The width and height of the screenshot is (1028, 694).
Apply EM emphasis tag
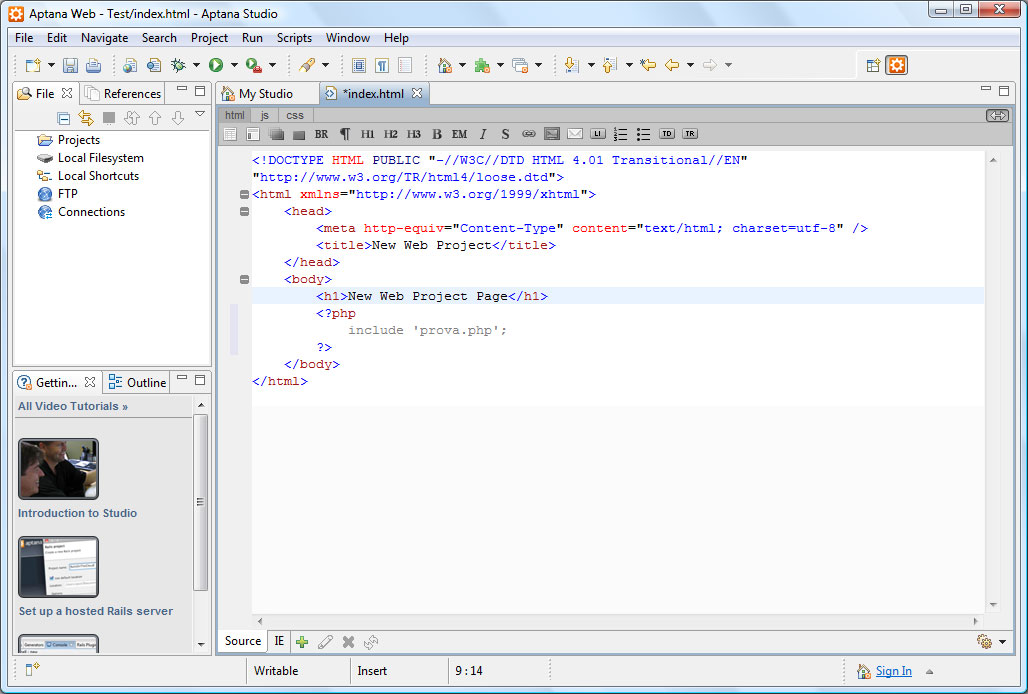[x=460, y=134]
